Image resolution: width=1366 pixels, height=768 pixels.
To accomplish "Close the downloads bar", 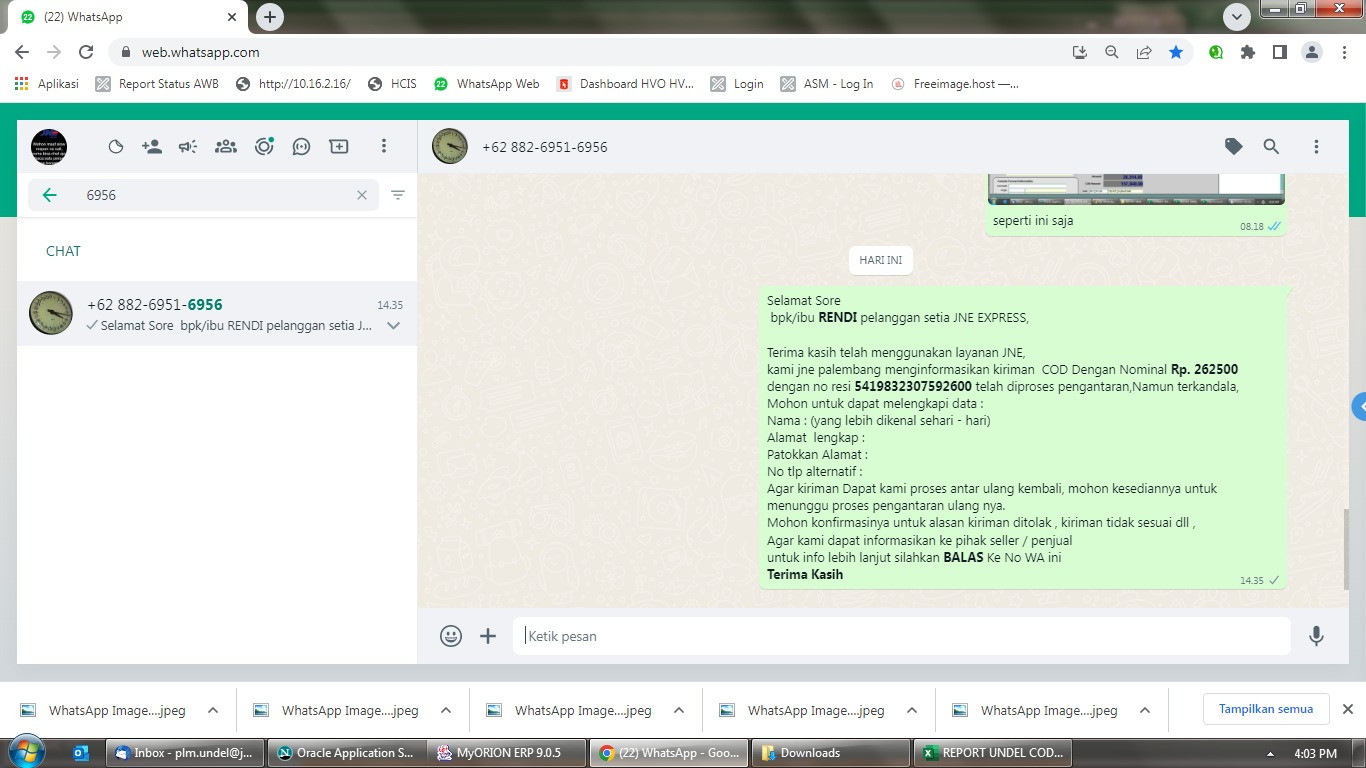I will [1347, 709].
